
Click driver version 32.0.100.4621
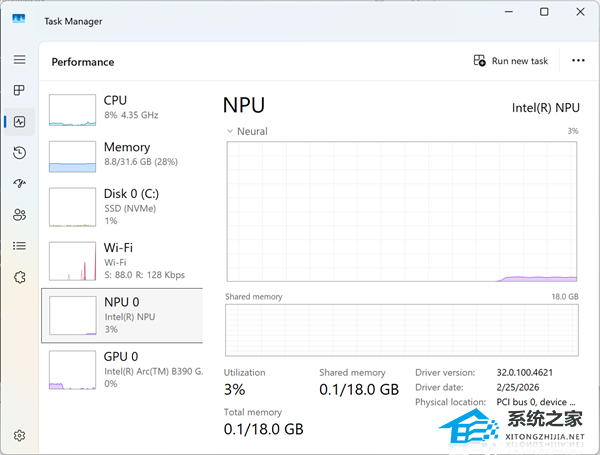[525, 372]
